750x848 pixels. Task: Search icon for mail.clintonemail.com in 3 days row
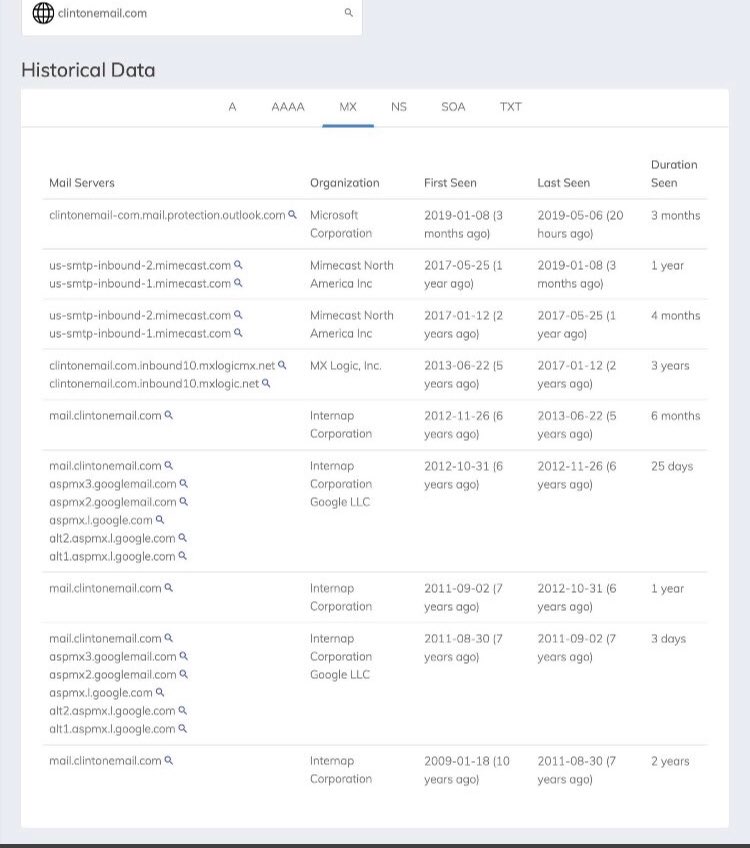pyautogui.click(x=169, y=638)
